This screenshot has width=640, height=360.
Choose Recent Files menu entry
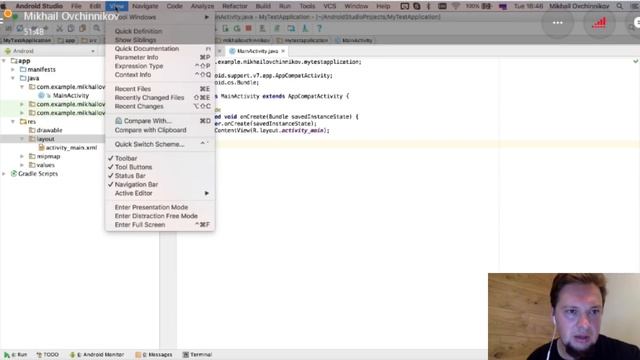click(160, 89)
